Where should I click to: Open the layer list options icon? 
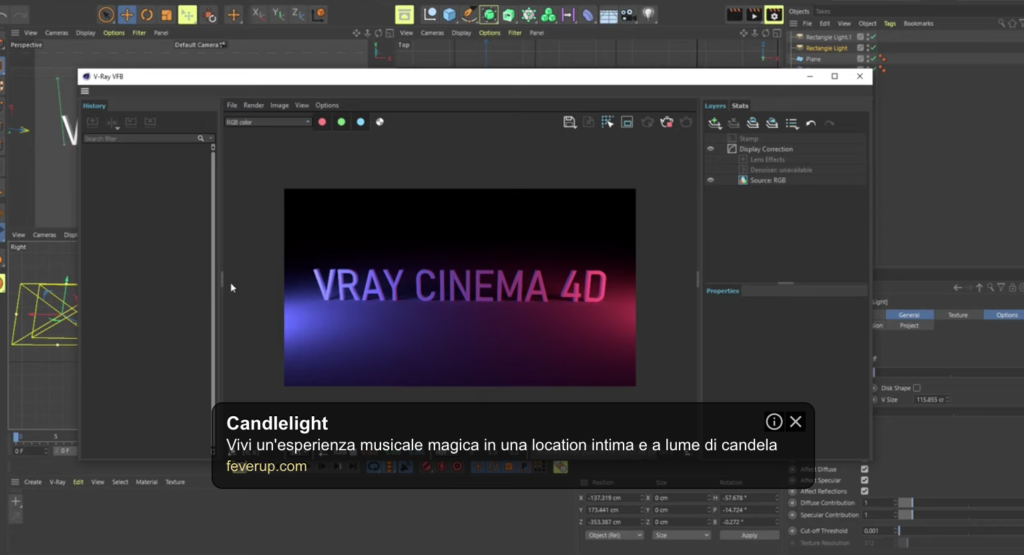pyautogui.click(x=792, y=123)
